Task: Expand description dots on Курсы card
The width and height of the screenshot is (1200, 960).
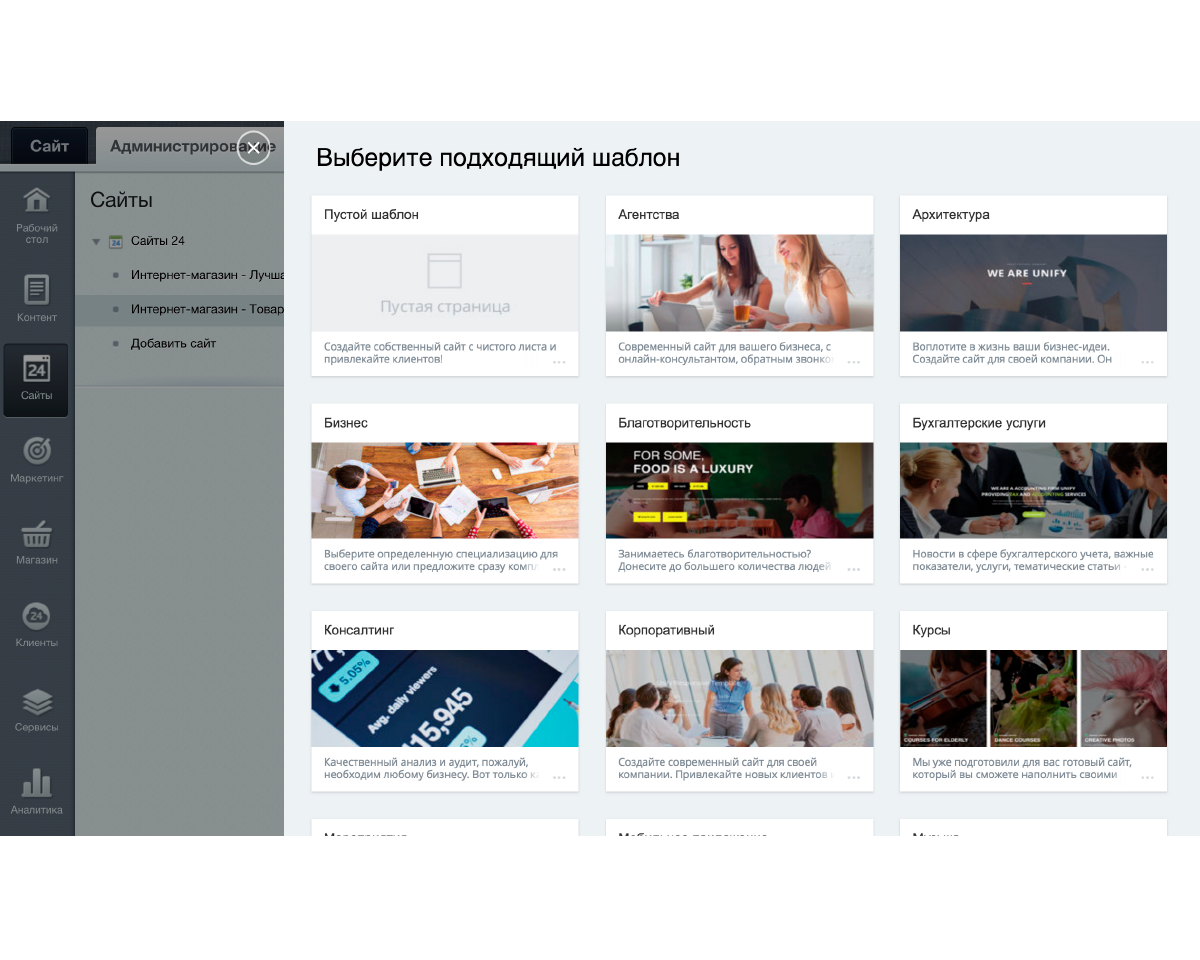Action: [x=1147, y=777]
